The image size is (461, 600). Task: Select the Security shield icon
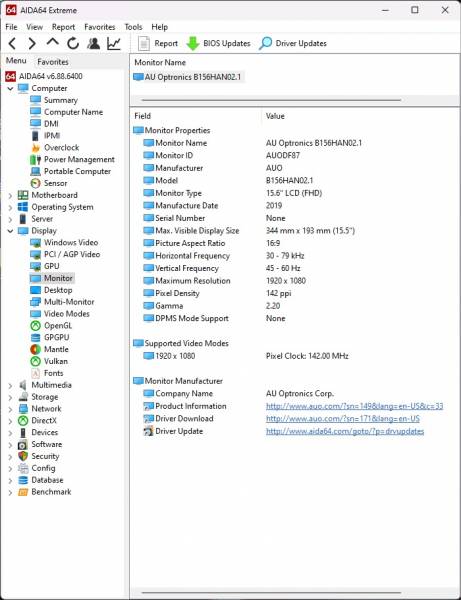pyautogui.click(x=23, y=457)
